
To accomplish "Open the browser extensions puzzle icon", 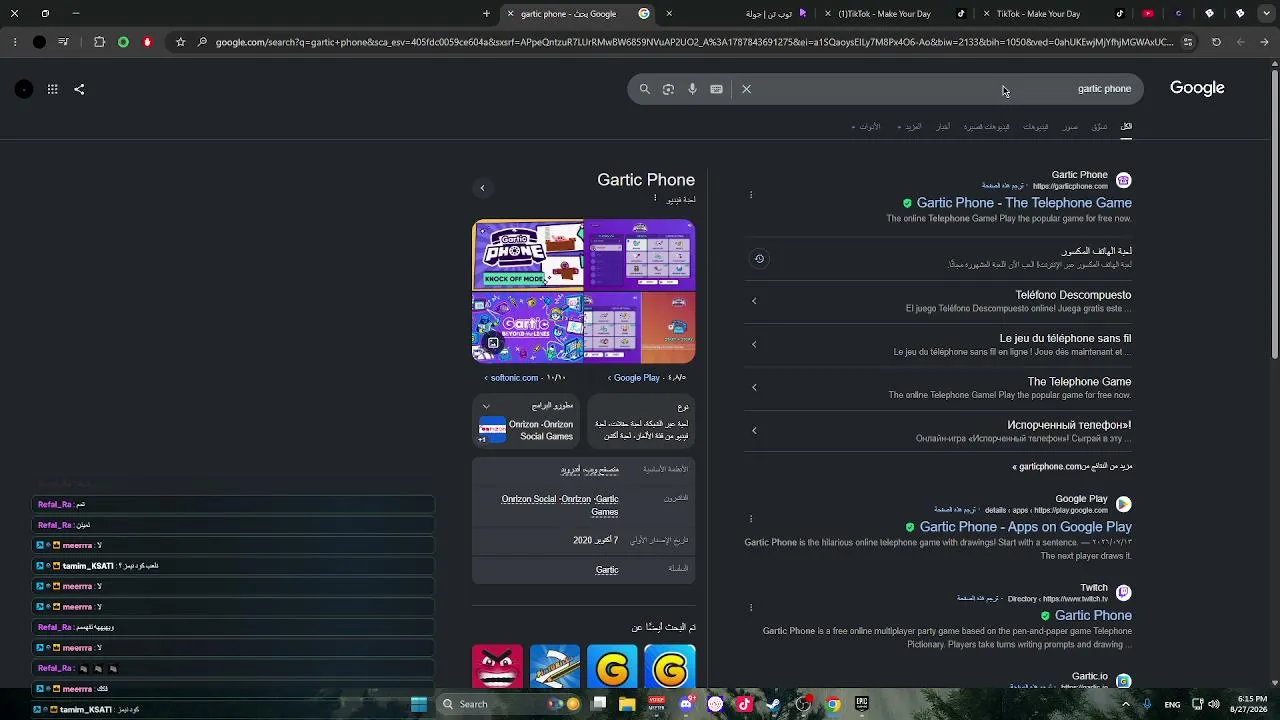I will tap(99, 42).
